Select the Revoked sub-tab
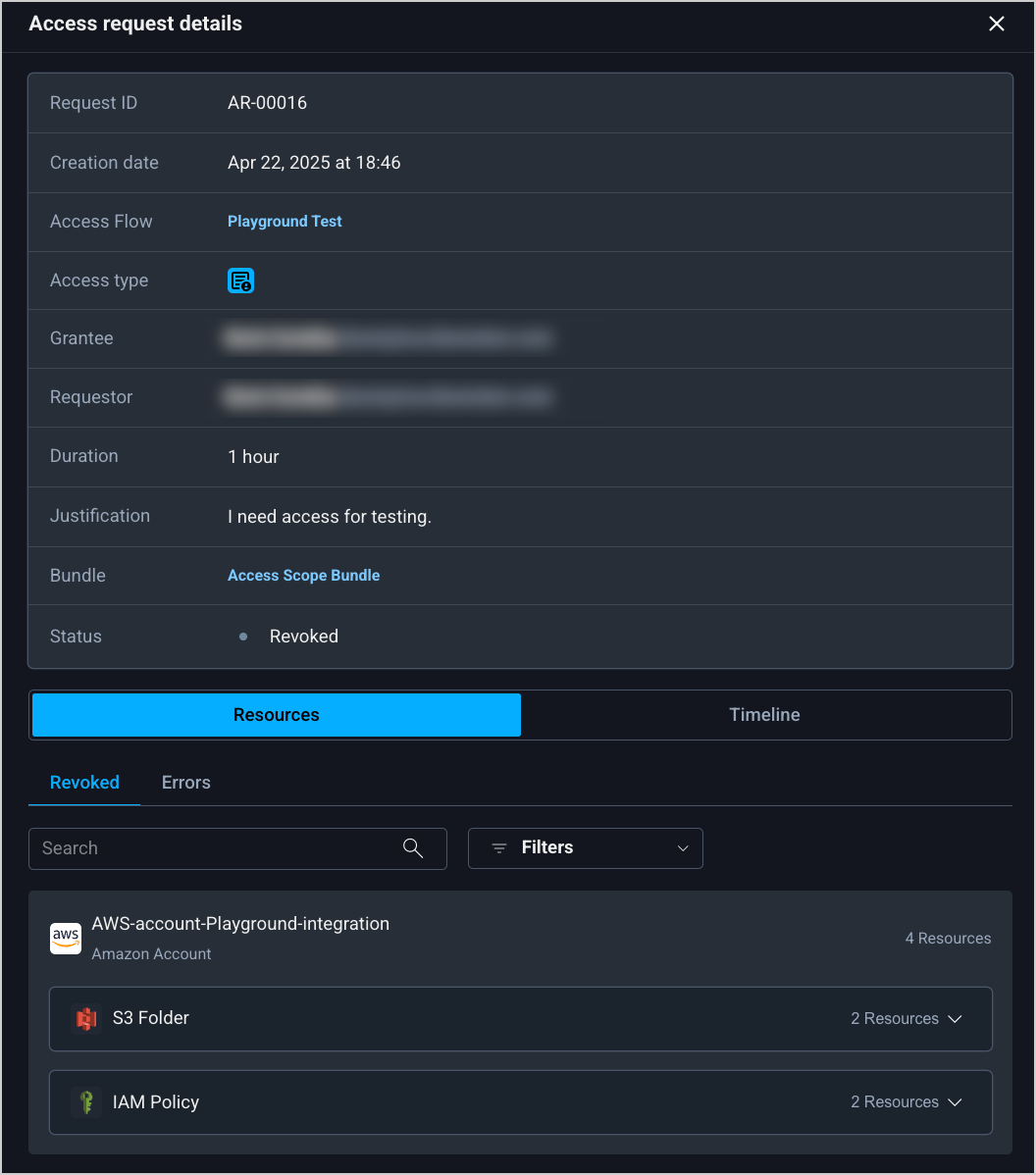 84,783
